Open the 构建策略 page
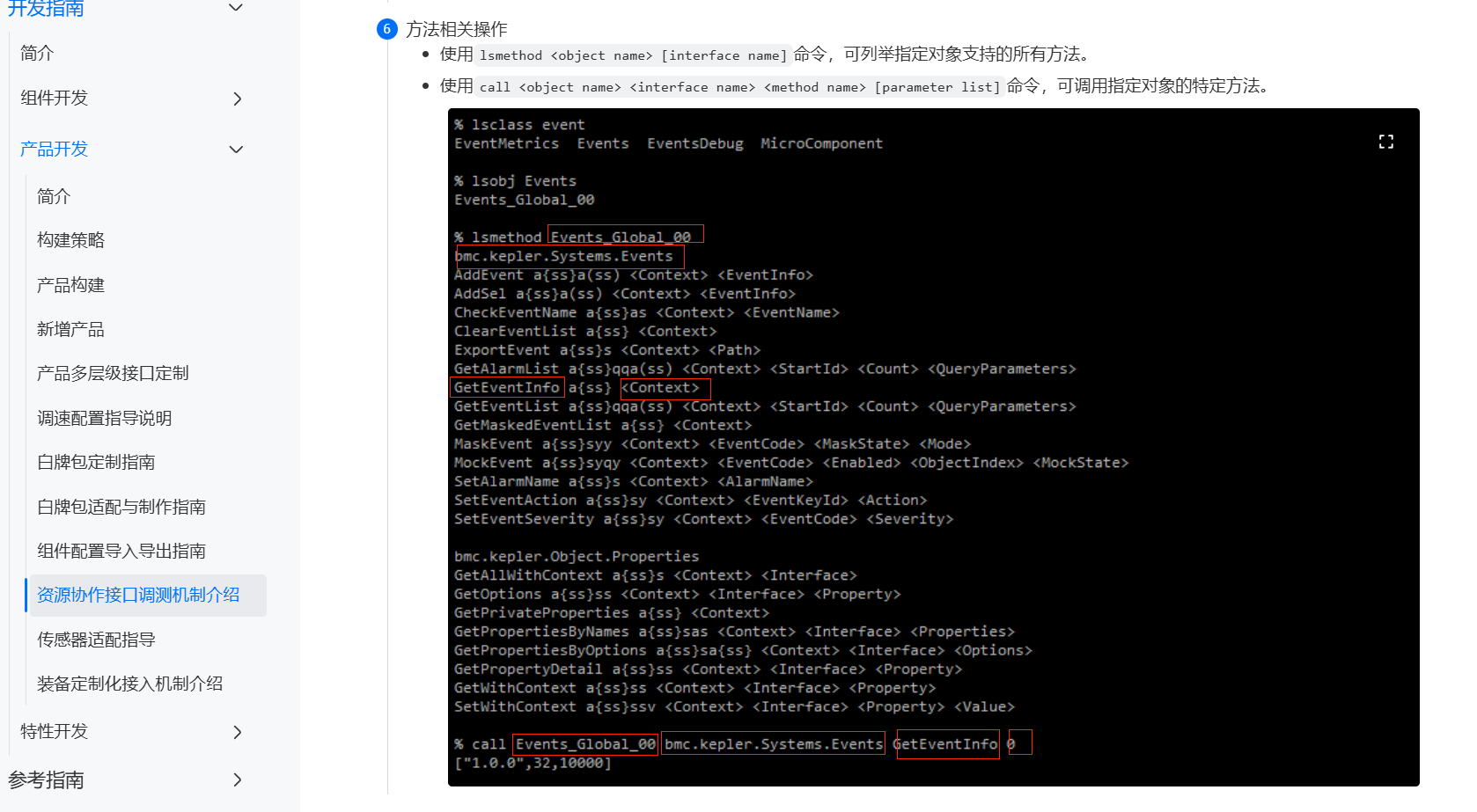Viewport: 1477px width, 812px height. 70,240
